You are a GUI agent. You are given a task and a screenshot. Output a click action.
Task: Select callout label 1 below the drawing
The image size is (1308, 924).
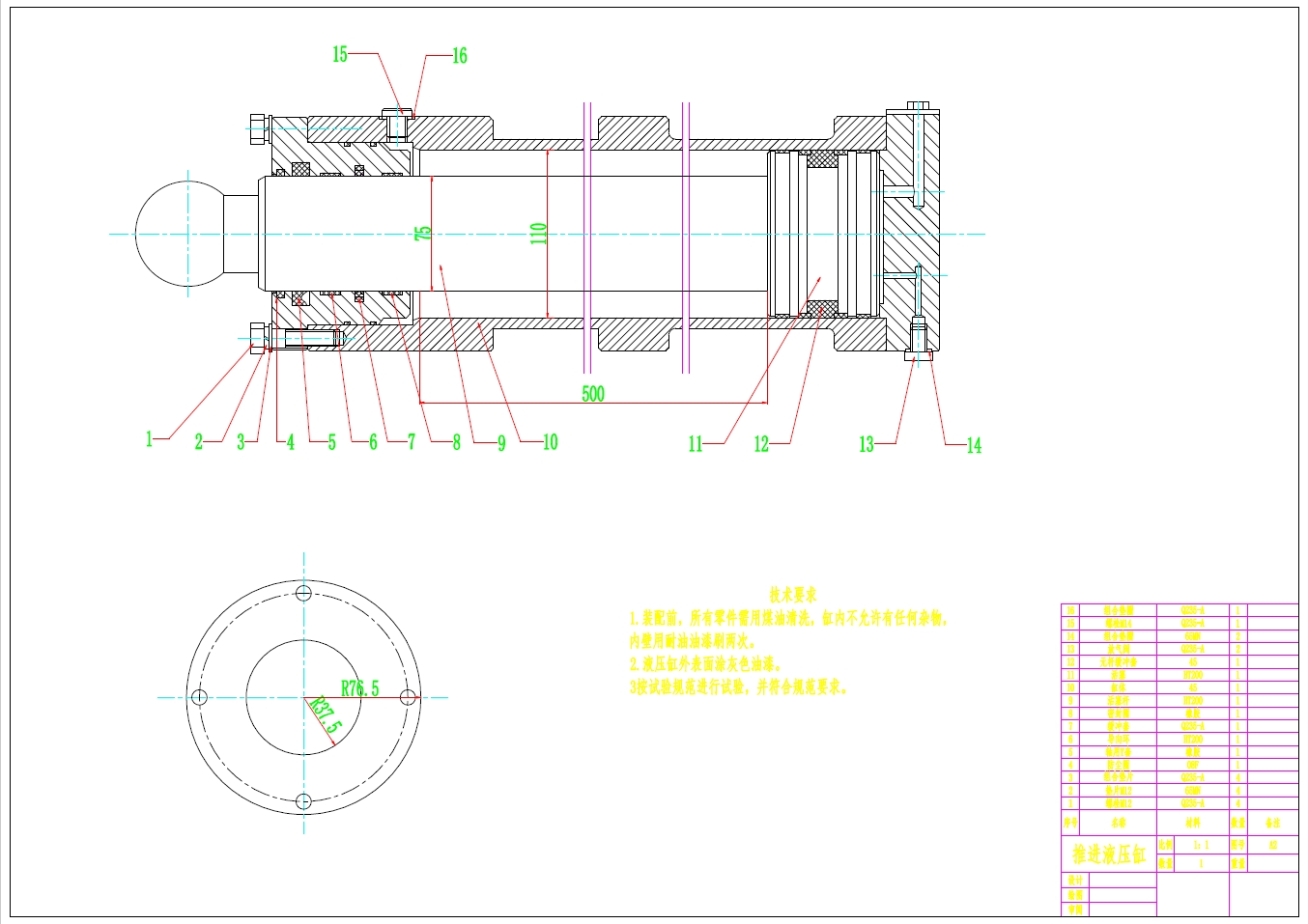point(150,440)
